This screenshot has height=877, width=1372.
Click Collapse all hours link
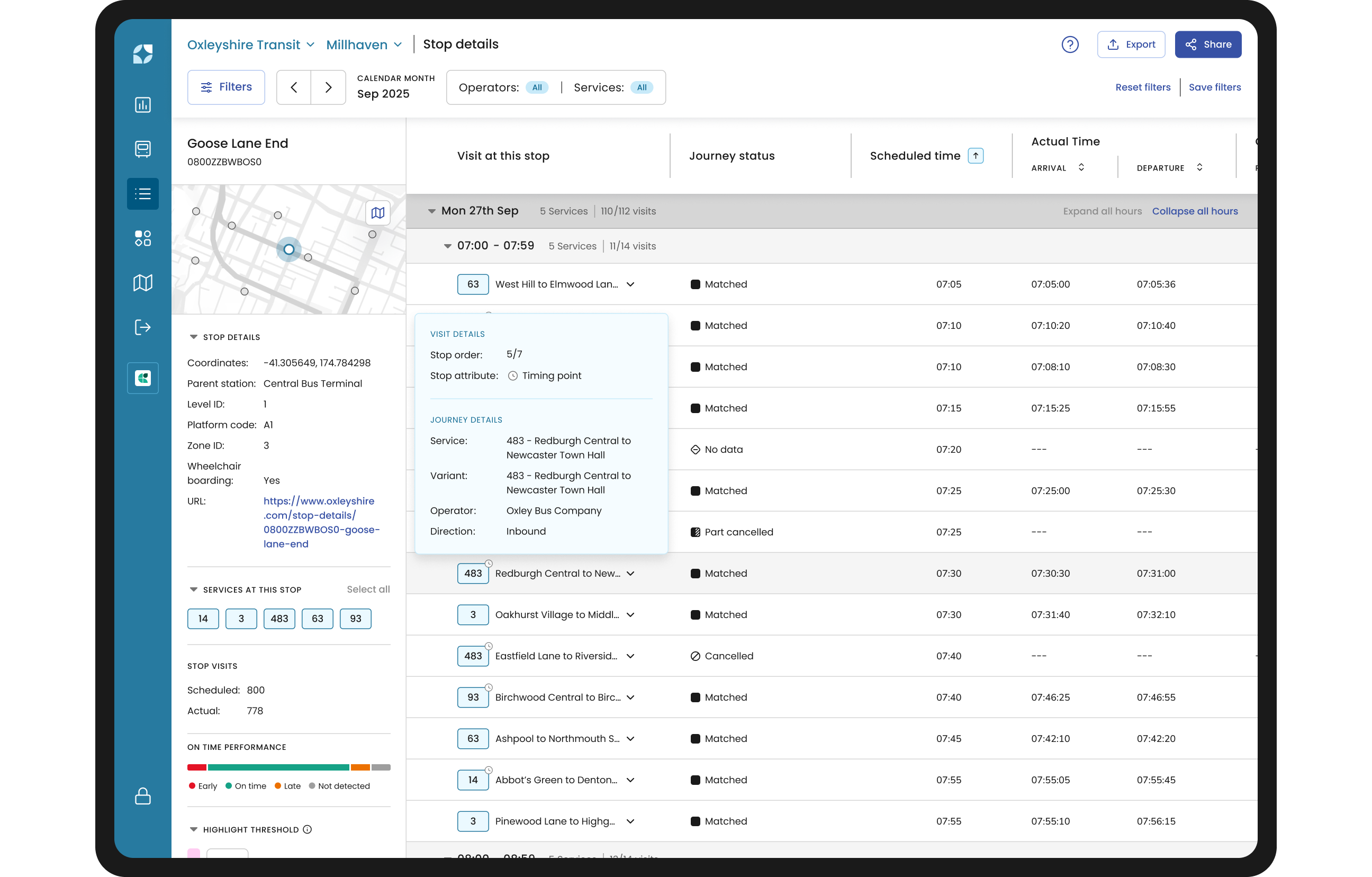pyautogui.click(x=1194, y=211)
